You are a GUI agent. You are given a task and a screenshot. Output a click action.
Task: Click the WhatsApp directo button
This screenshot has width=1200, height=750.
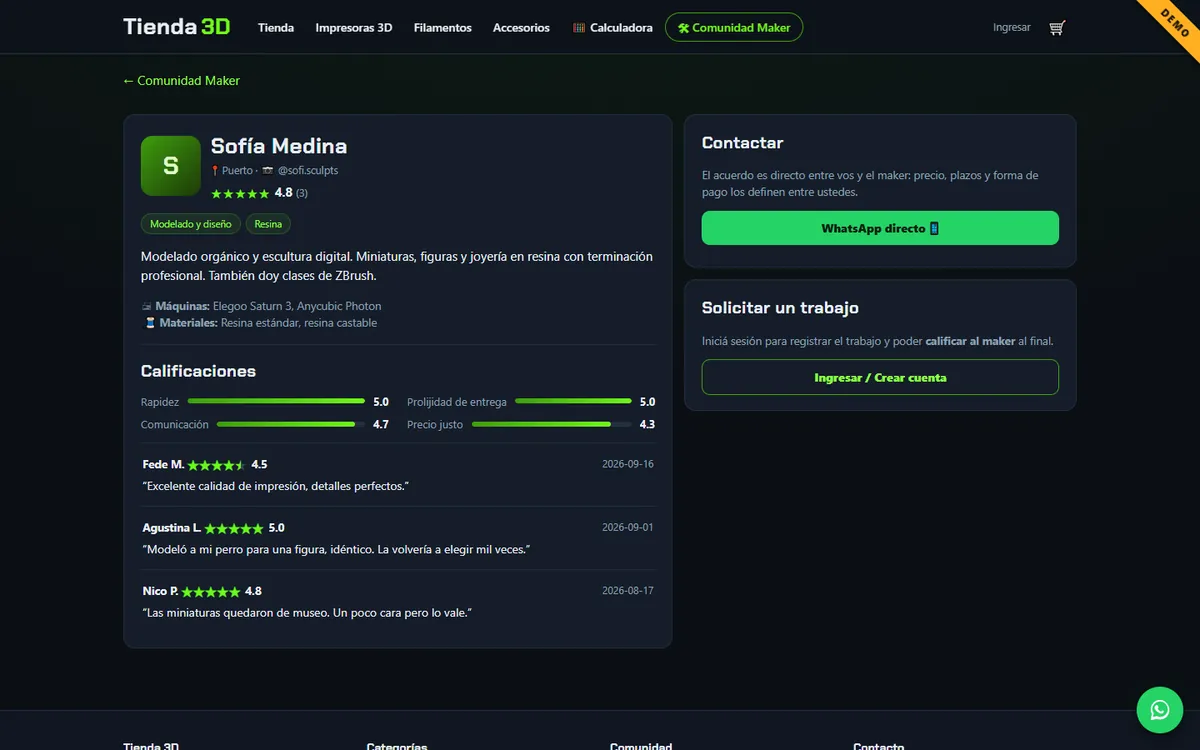[880, 228]
